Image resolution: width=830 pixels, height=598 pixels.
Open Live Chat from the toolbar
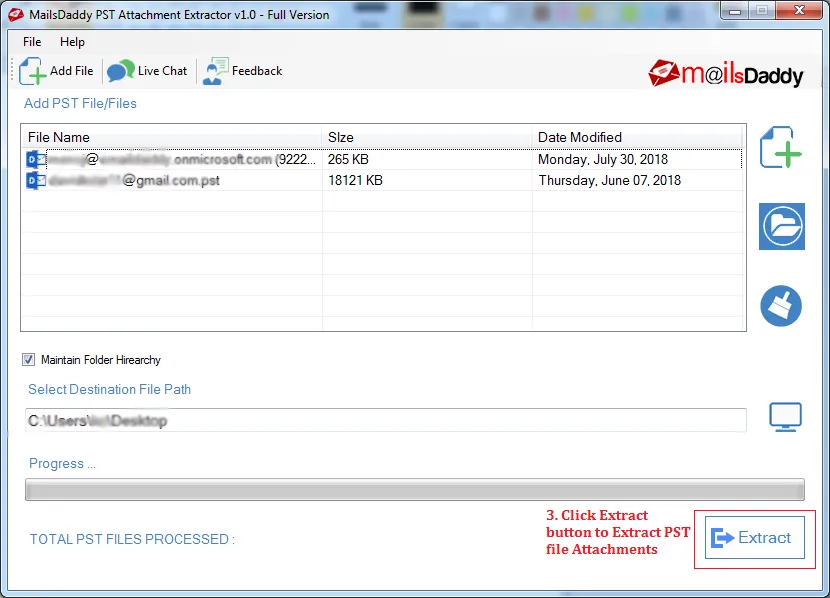tap(148, 70)
